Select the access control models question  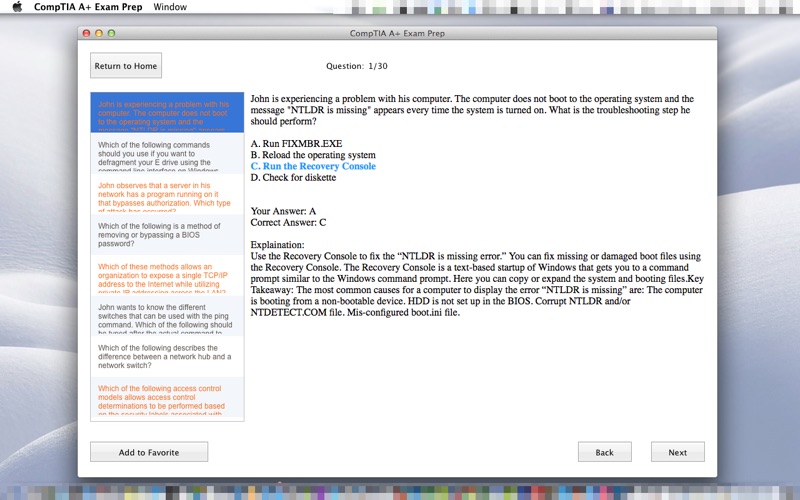(x=167, y=398)
